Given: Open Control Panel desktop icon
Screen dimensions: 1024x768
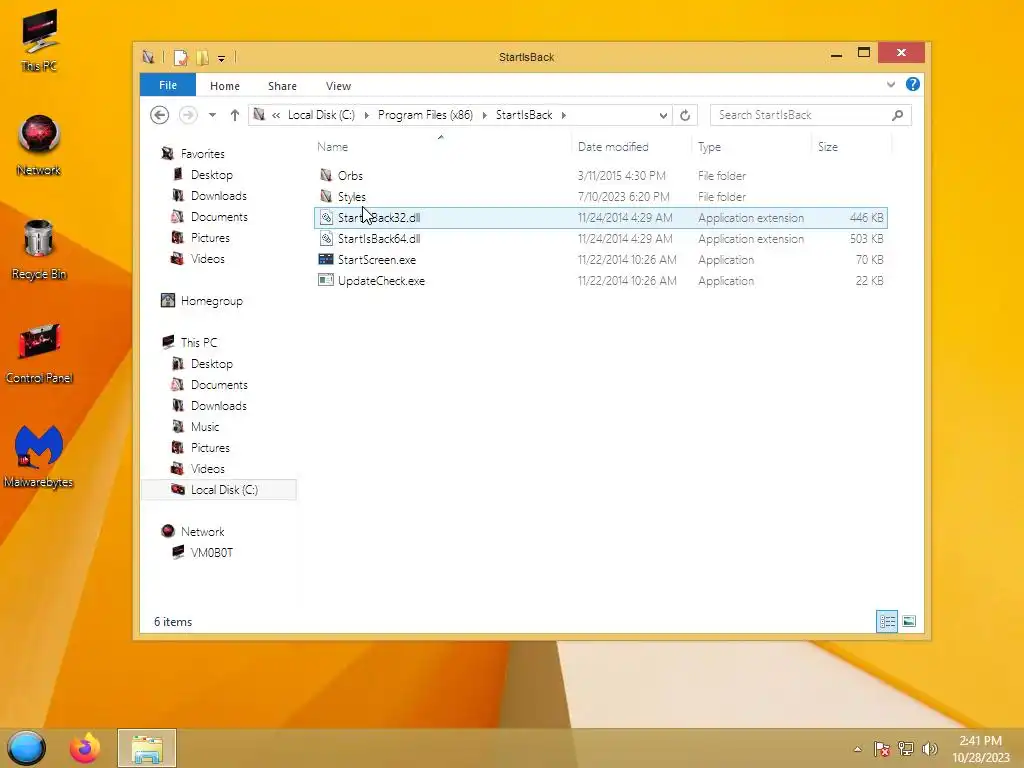Looking at the screenshot, I should point(39,353).
